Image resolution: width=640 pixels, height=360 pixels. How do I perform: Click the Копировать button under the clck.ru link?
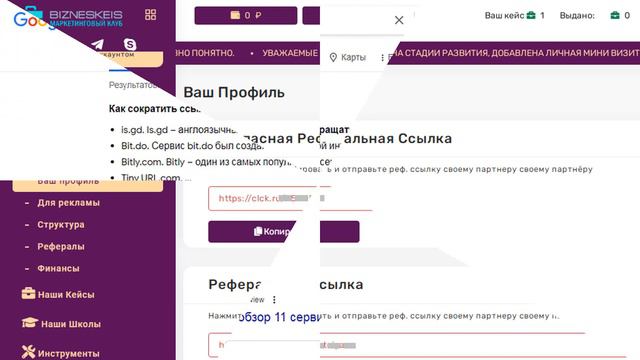click(284, 232)
